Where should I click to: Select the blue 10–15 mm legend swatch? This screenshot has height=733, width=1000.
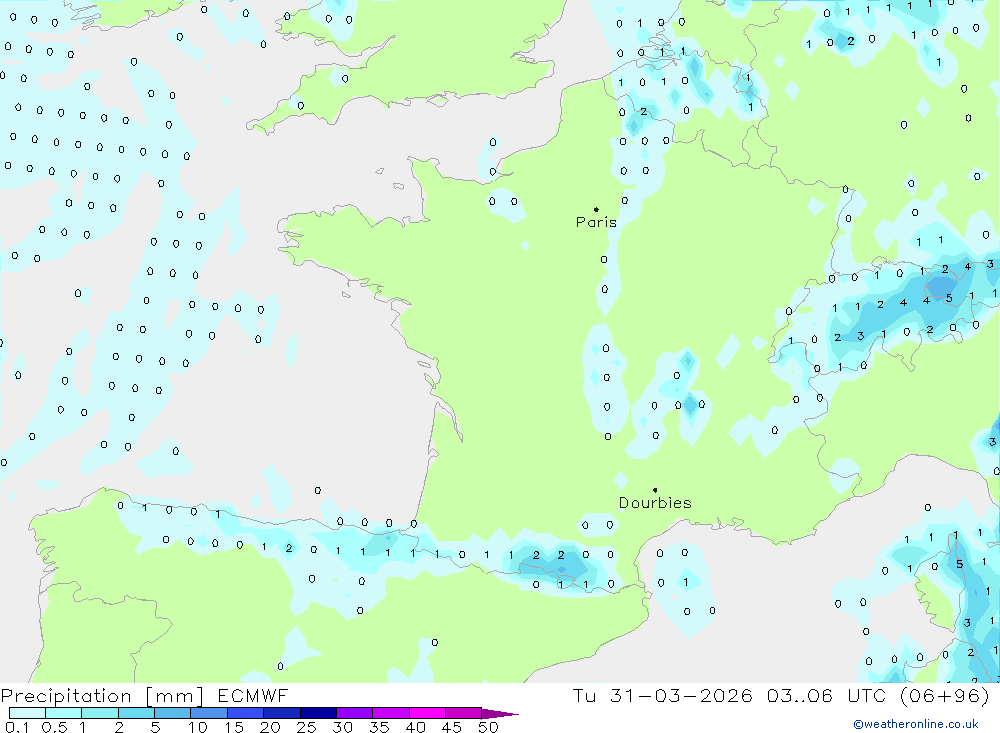(209, 713)
